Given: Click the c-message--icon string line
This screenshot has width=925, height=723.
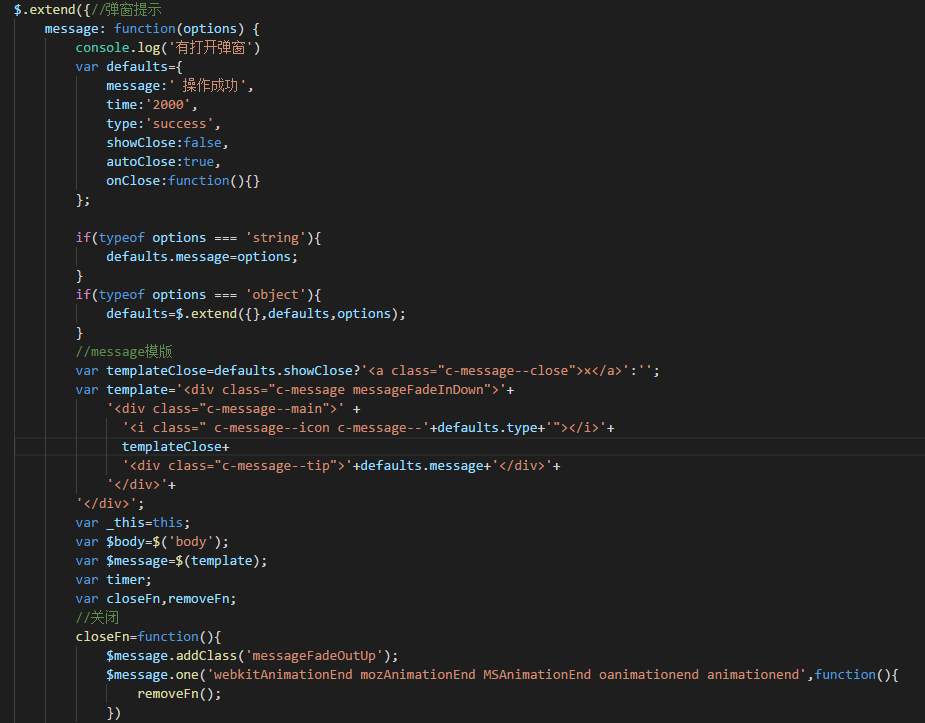Looking at the screenshot, I should point(368,428).
